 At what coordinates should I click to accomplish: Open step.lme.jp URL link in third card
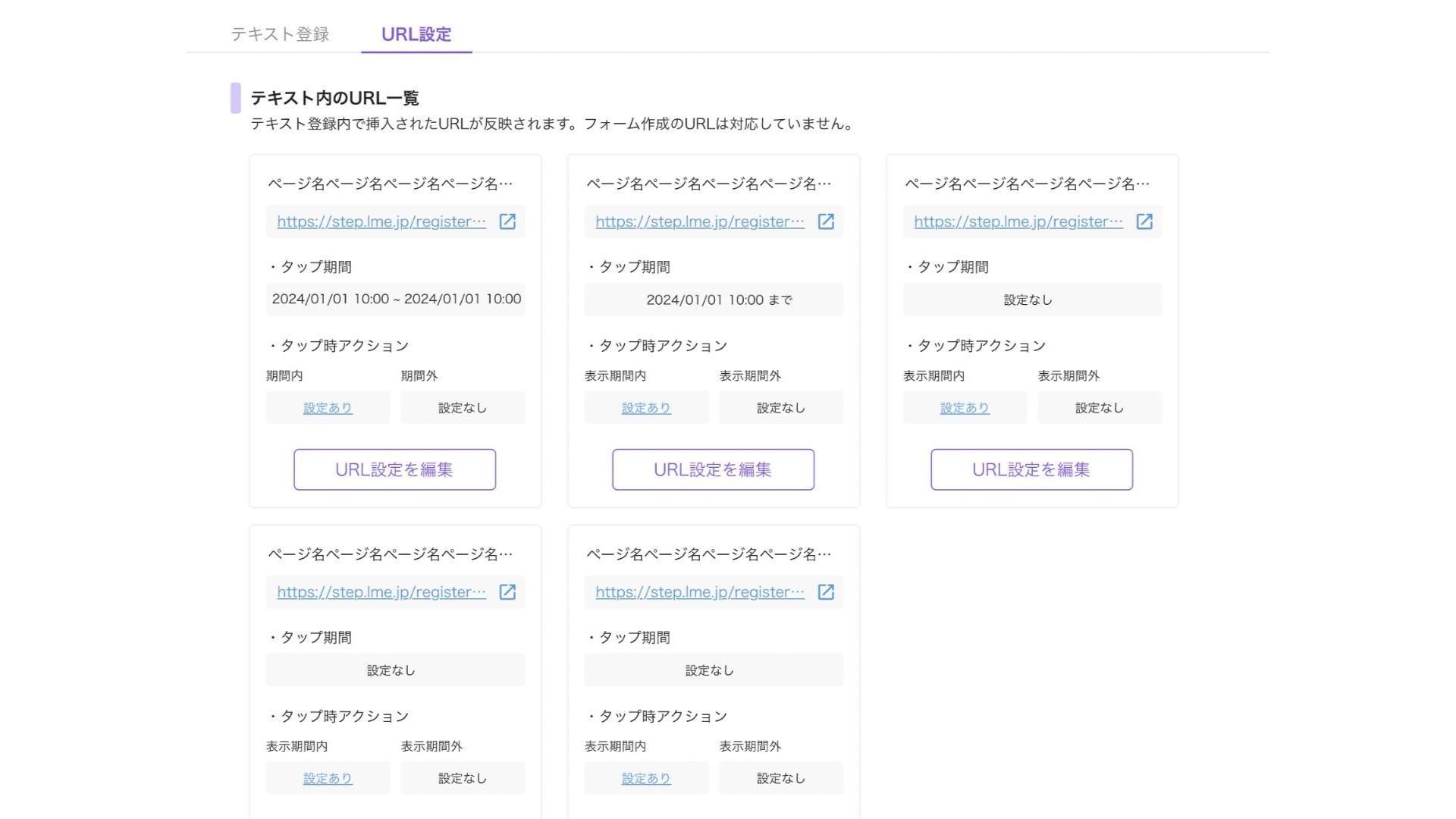coord(1018,221)
